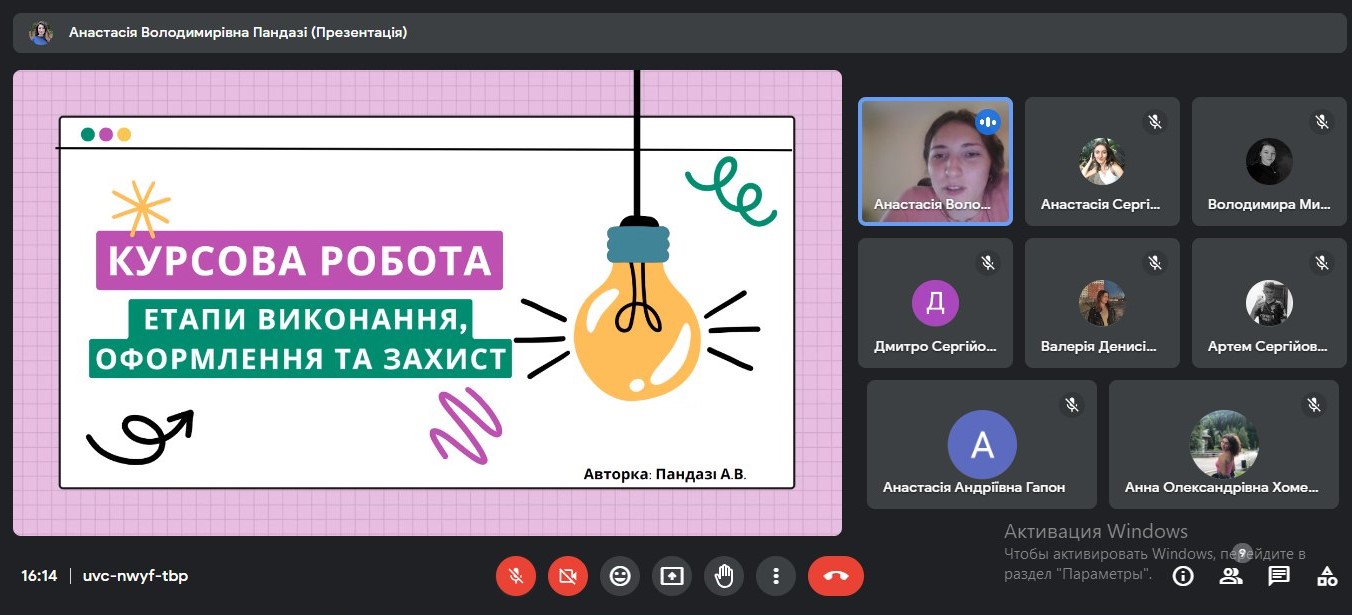Toggle the muted microphone button

click(x=516, y=576)
